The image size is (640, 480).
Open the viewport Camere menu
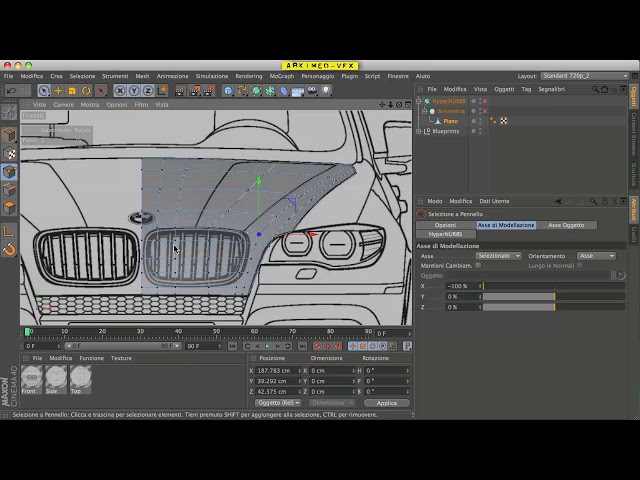[x=64, y=105]
